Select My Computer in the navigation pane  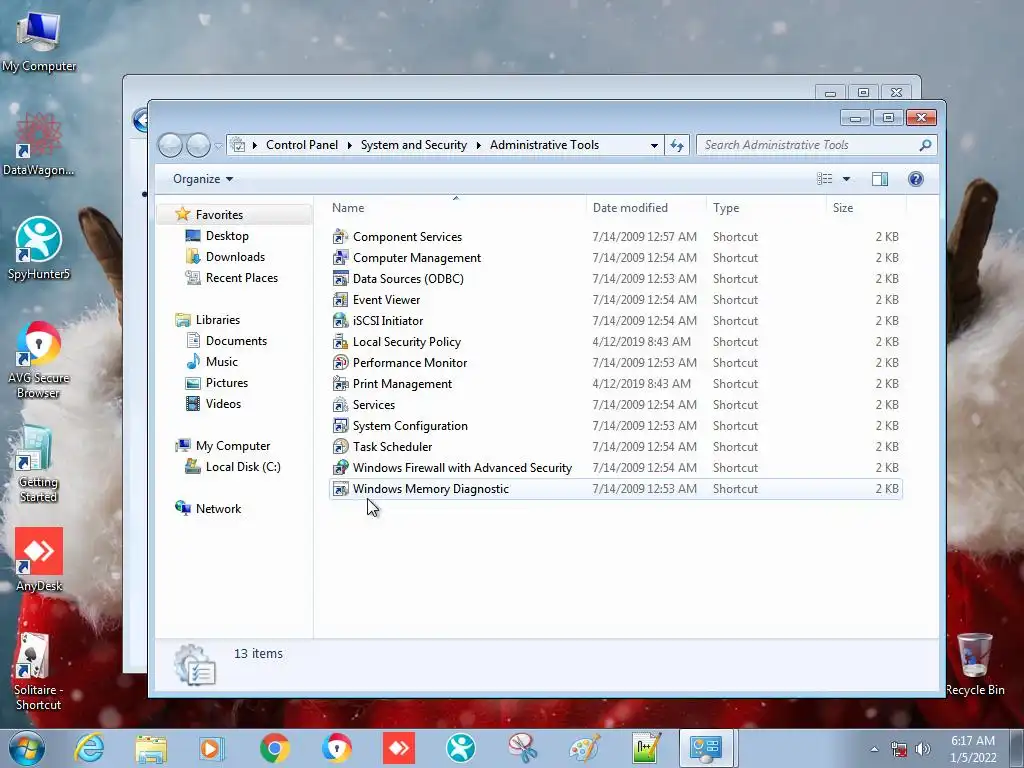[232, 446]
